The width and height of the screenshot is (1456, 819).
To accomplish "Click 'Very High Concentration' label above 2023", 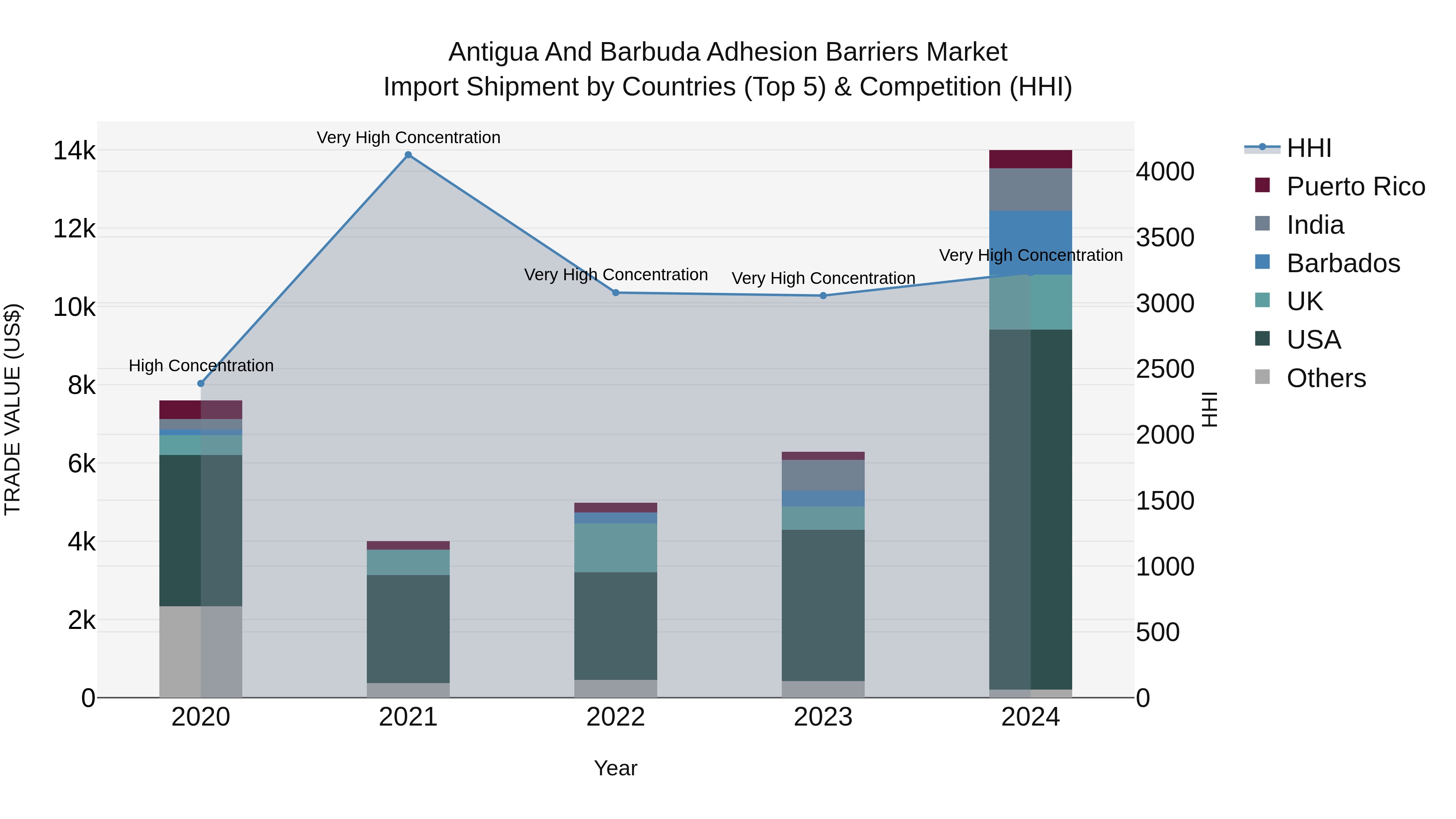I will [x=823, y=278].
